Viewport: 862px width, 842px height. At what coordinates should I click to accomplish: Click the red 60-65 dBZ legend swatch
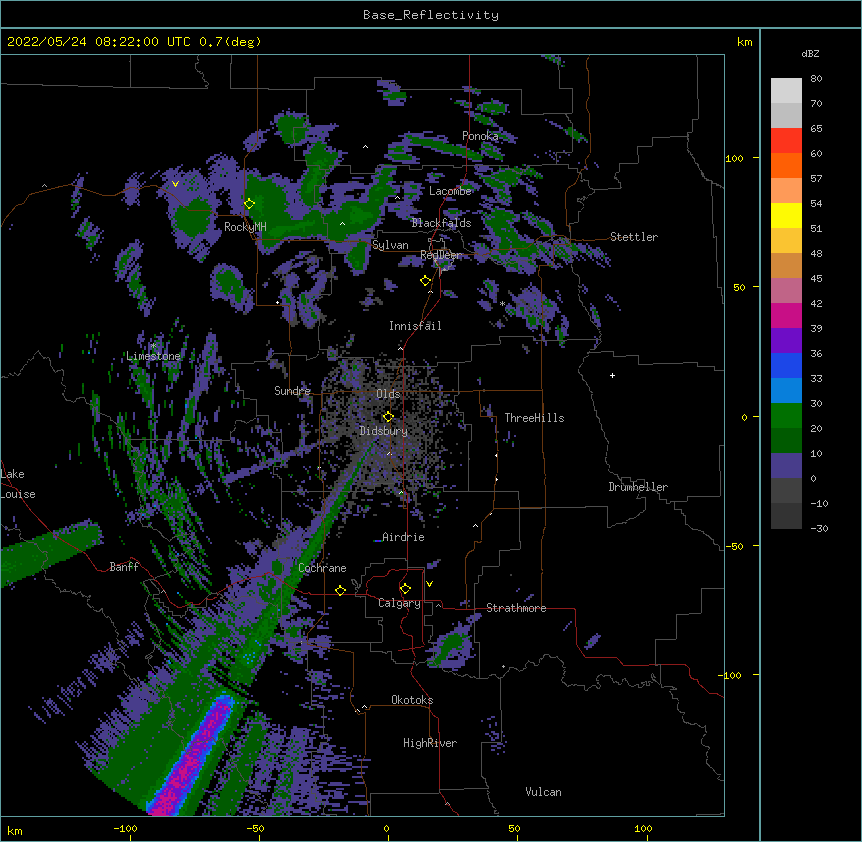[x=786, y=141]
